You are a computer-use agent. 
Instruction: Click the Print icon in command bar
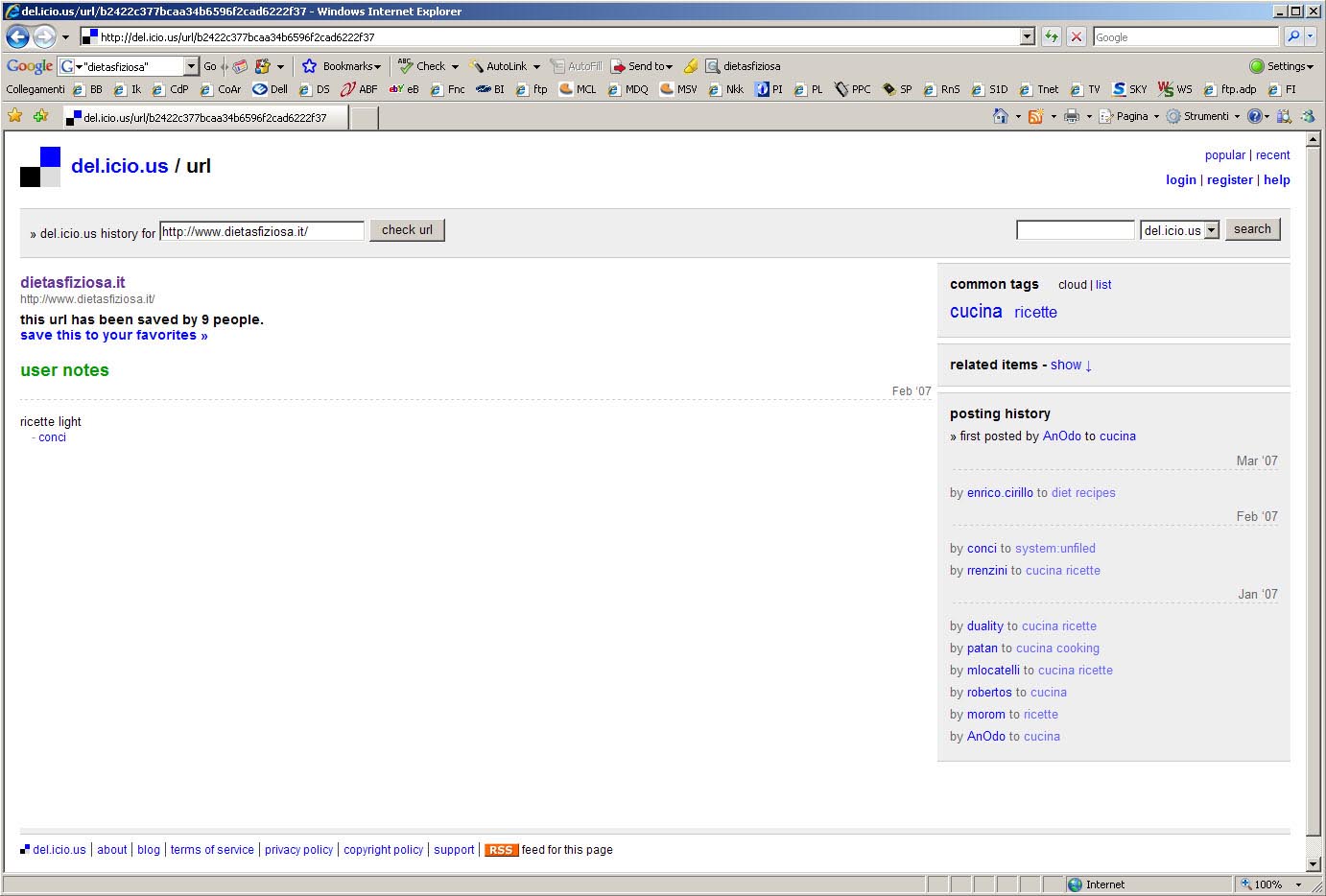[1072, 116]
